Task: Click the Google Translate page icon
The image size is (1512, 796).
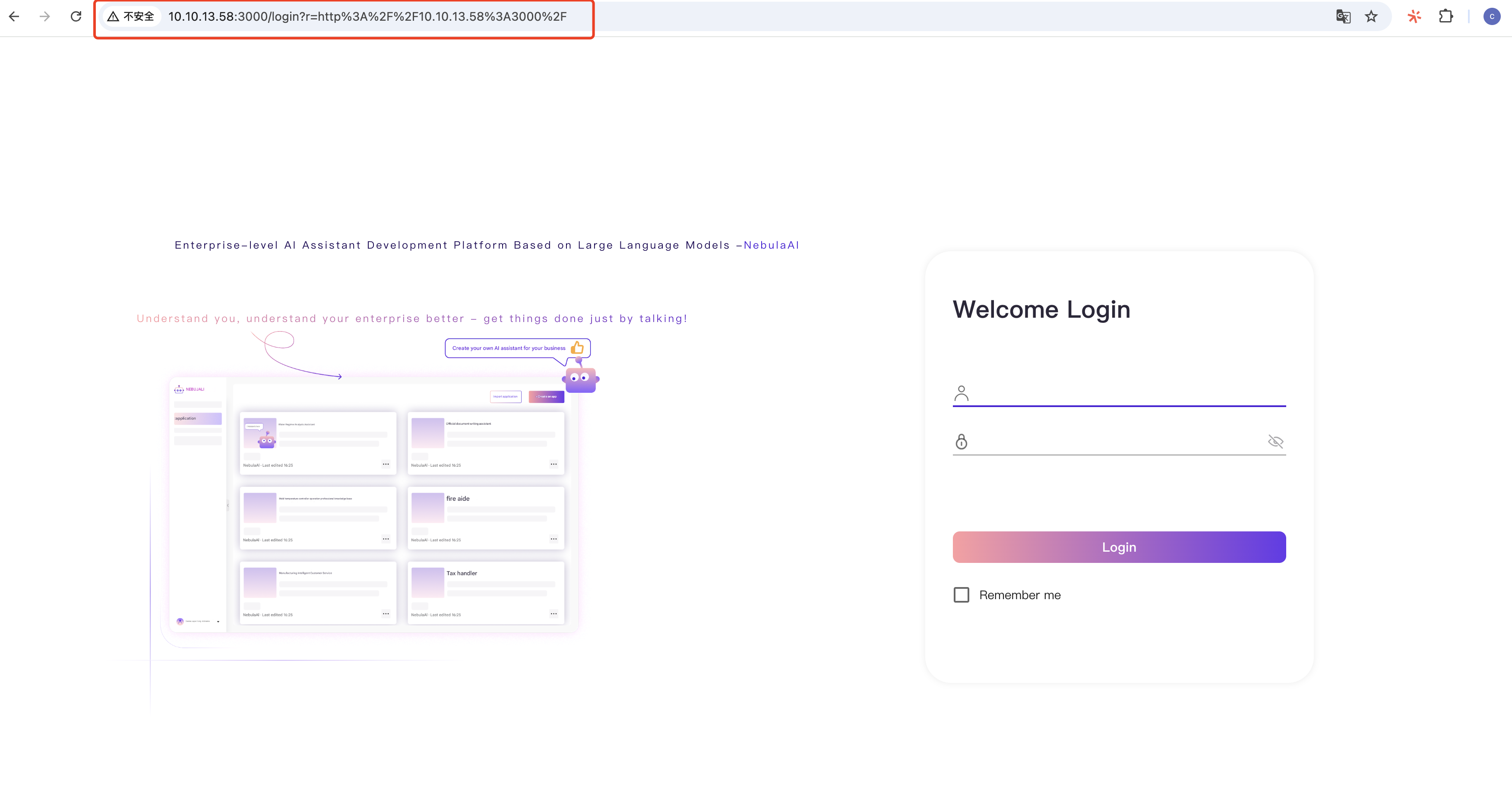Action: (x=1343, y=16)
